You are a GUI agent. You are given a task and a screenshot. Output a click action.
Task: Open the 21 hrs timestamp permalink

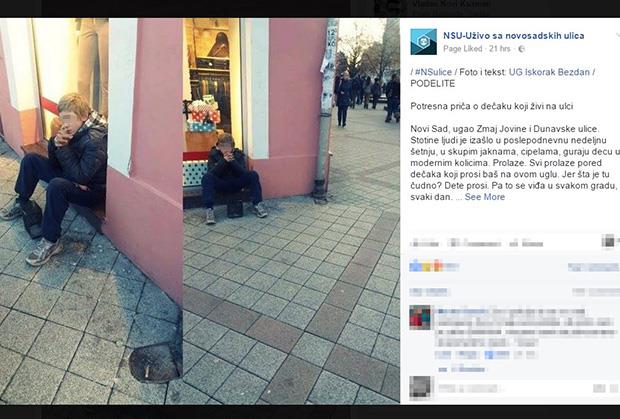pyautogui.click(x=500, y=49)
